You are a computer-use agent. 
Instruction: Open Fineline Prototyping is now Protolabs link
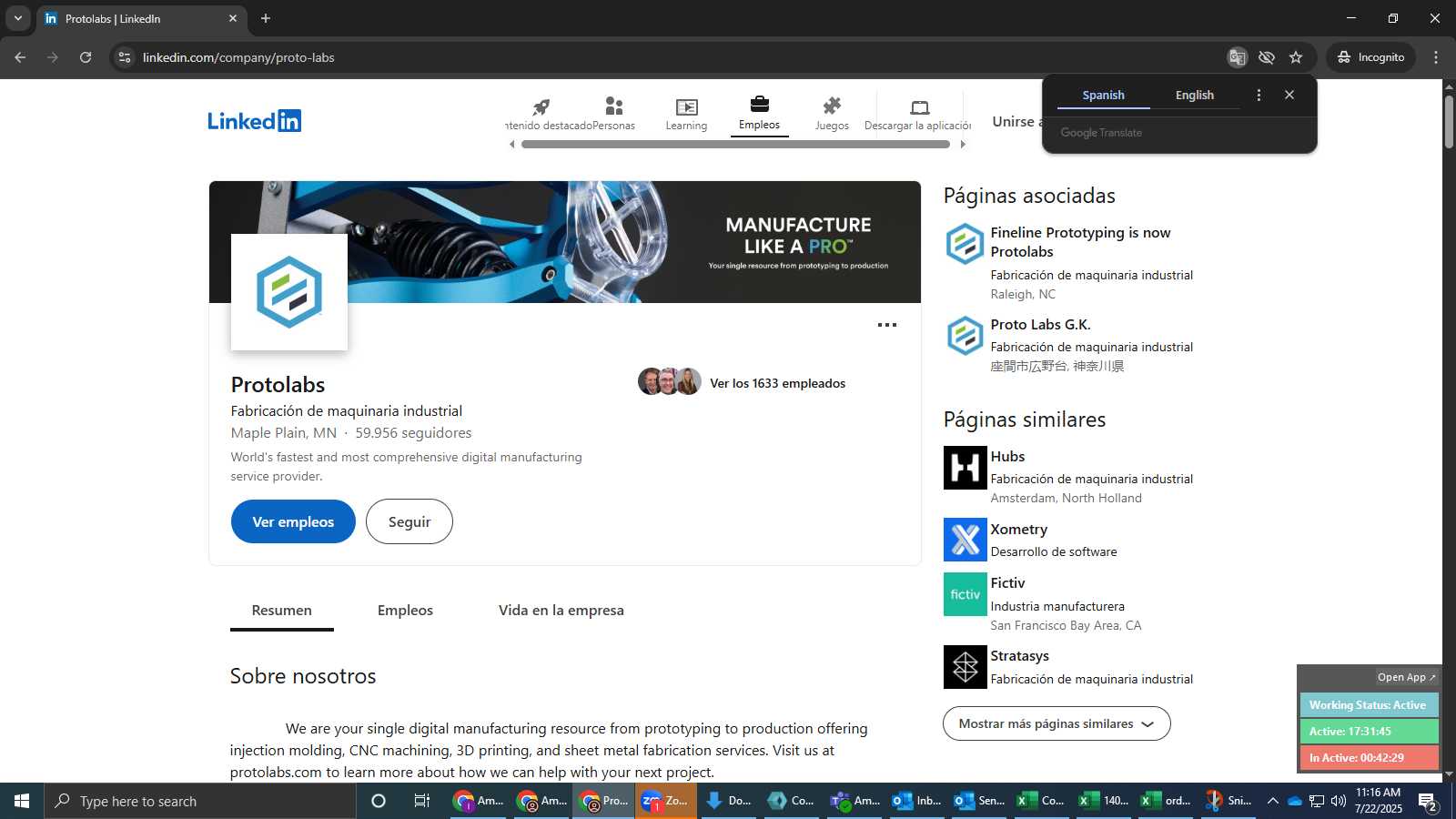pyautogui.click(x=1080, y=242)
